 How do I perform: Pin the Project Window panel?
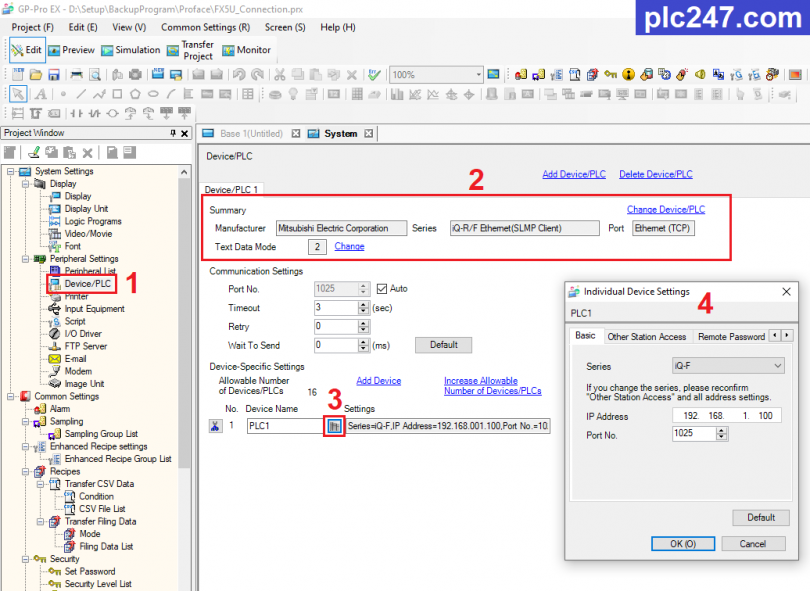coord(173,133)
